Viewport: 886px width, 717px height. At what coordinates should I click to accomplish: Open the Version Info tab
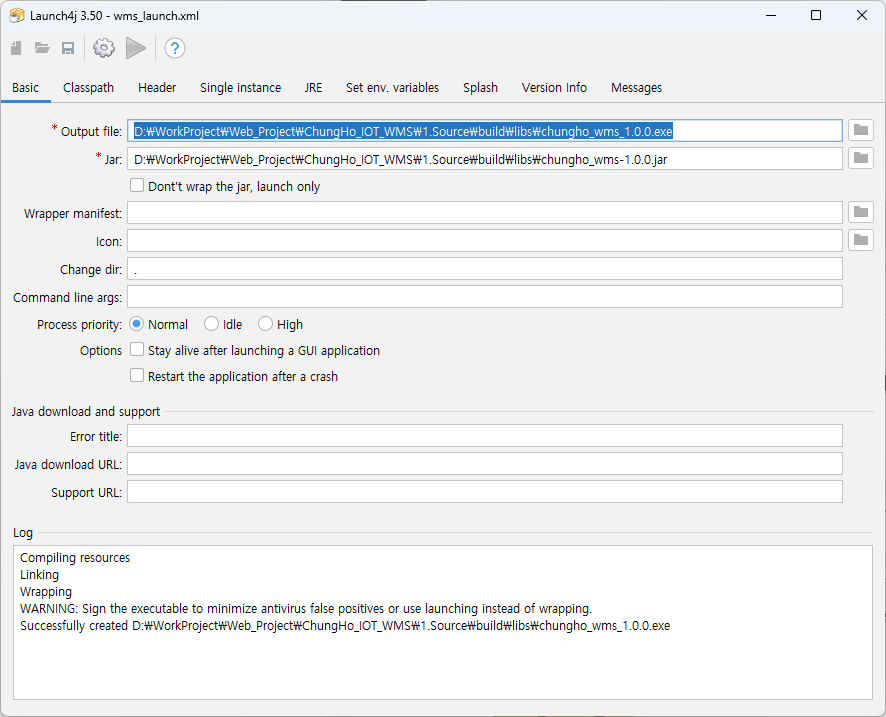[x=554, y=87]
